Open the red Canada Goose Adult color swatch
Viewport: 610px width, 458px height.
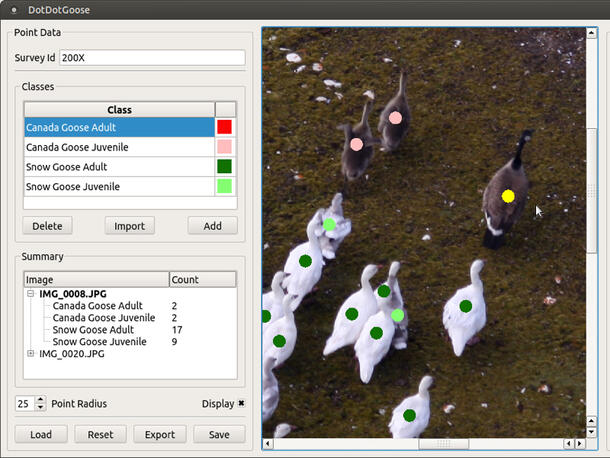pos(224,127)
